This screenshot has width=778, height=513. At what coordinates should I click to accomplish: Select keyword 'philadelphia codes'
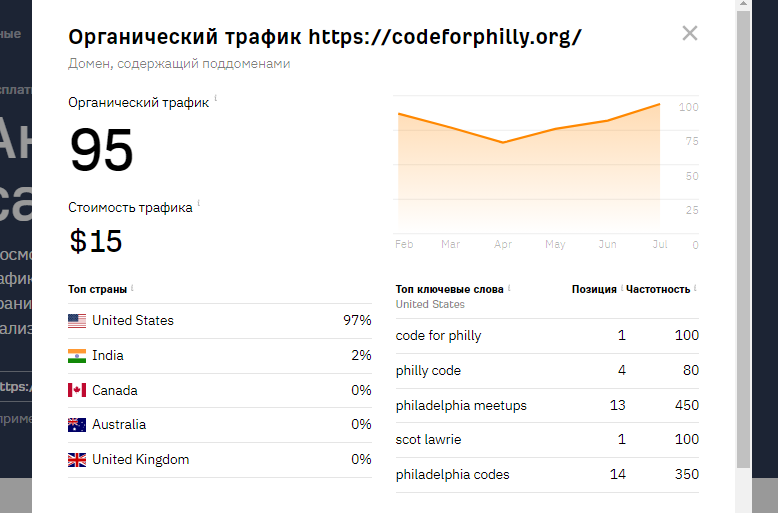click(x=452, y=474)
